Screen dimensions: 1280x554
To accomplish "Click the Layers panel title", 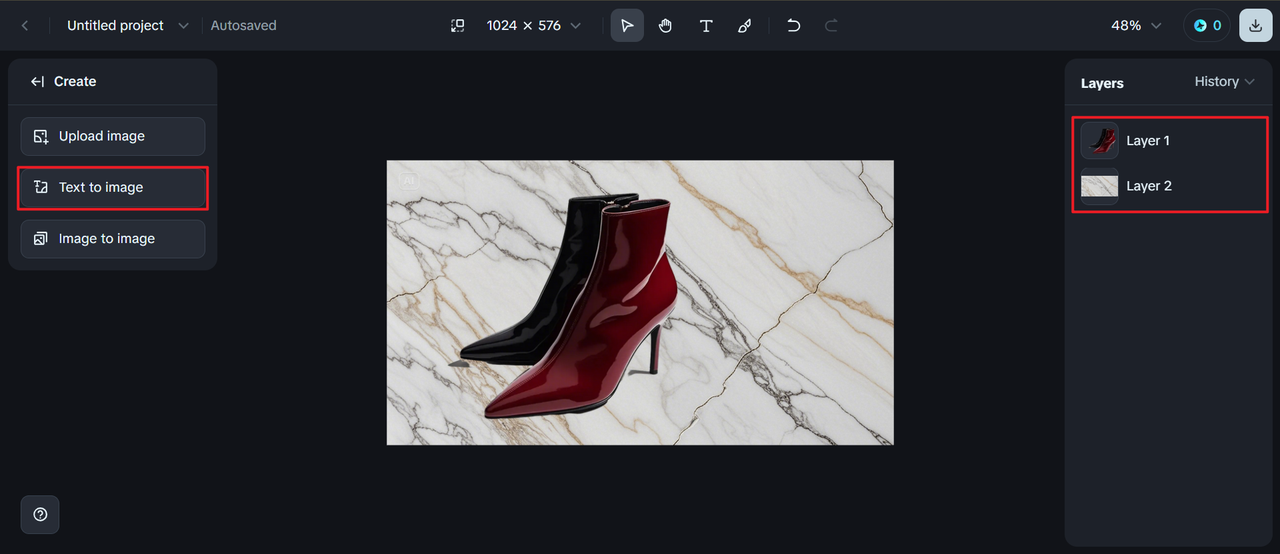I will click(x=1102, y=83).
